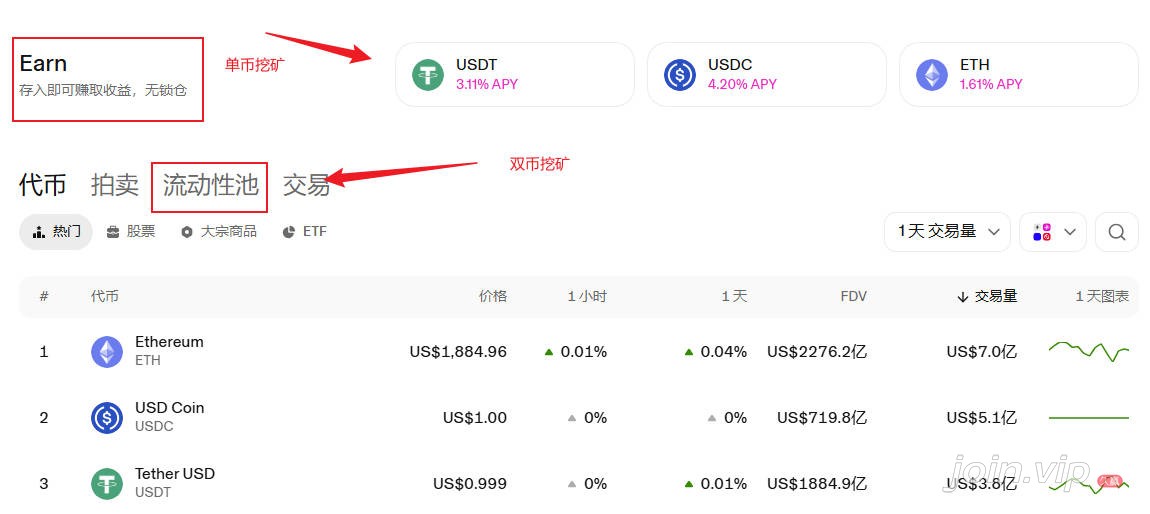The height and width of the screenshot is (514, 1150).
Task: Select the 大宗商品 category filter
Action: (219, 232)
